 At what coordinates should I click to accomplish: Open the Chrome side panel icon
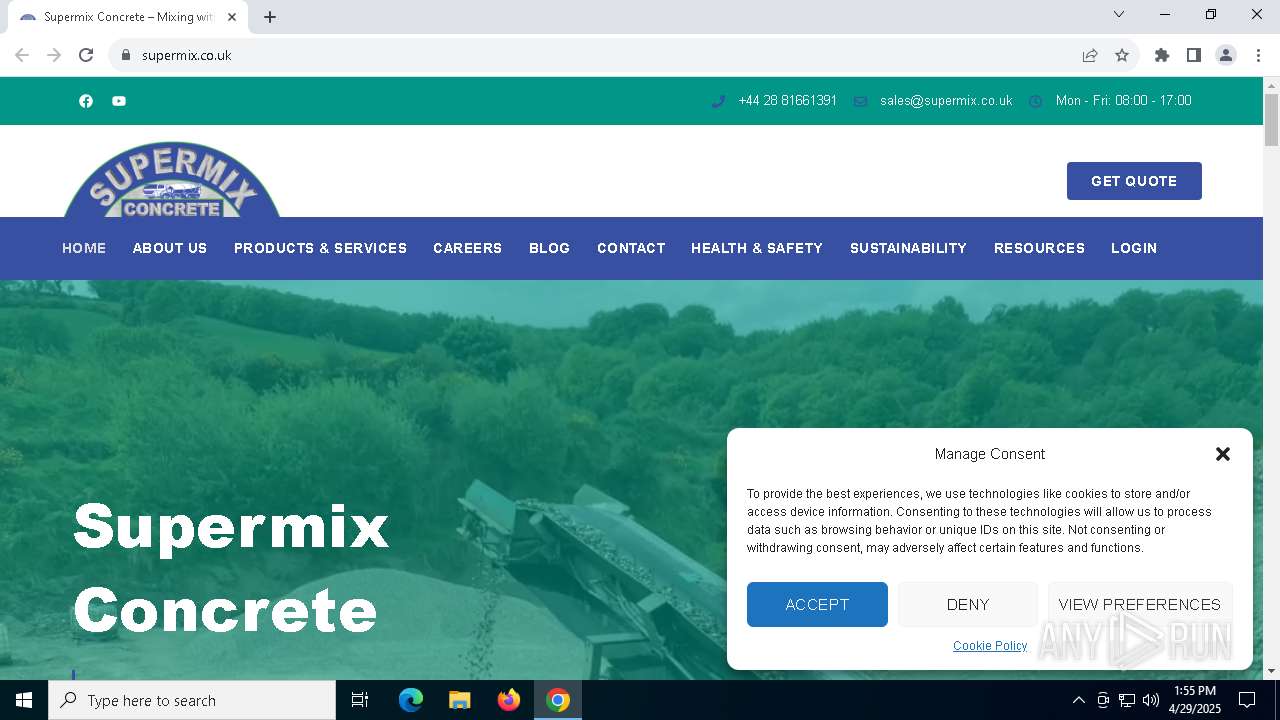coord(1194,55)
